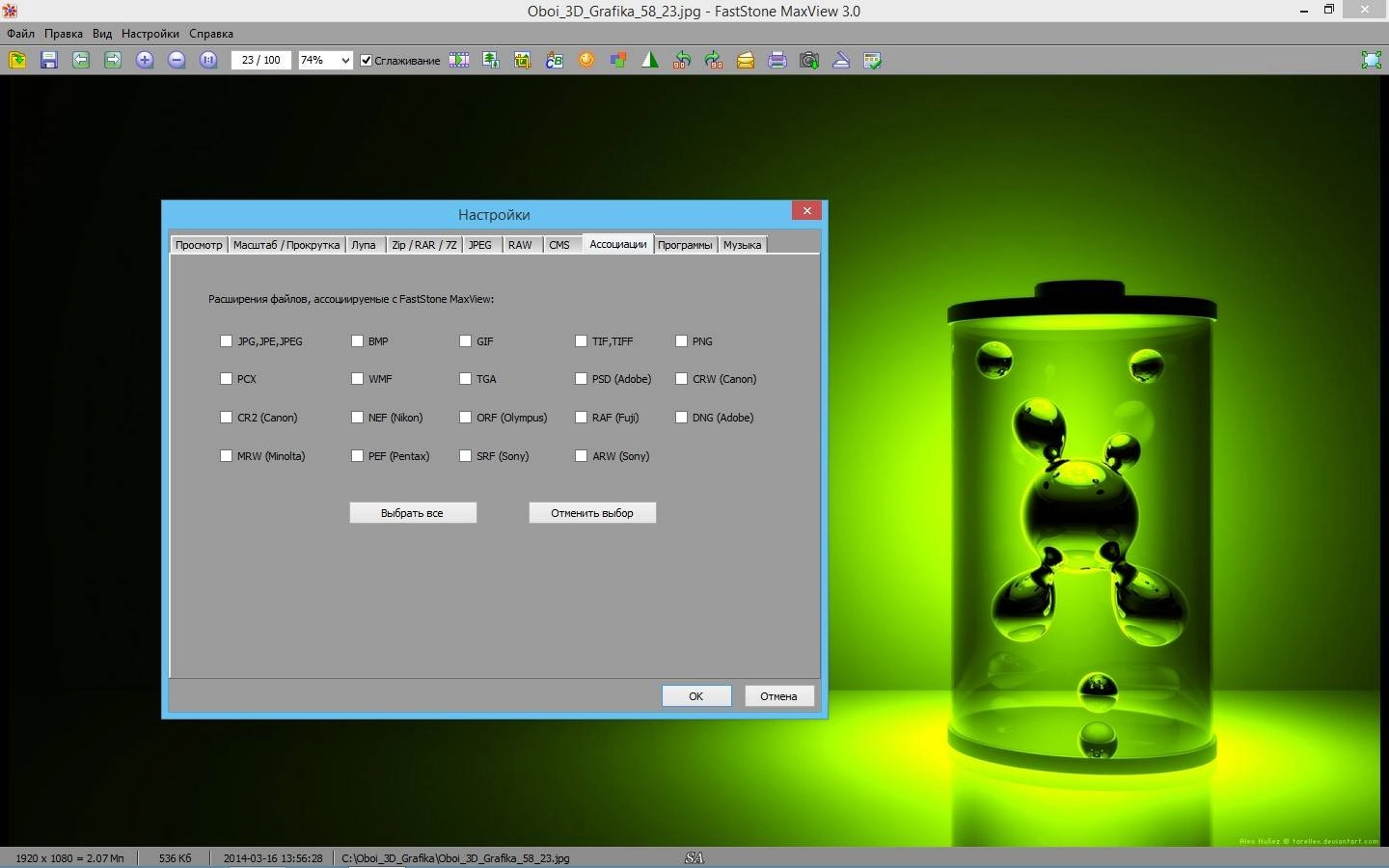Screen dimensions: 1389x868
Task: Switch to the Масштаб / Прокрутка tab
Action: click(286, 245)
